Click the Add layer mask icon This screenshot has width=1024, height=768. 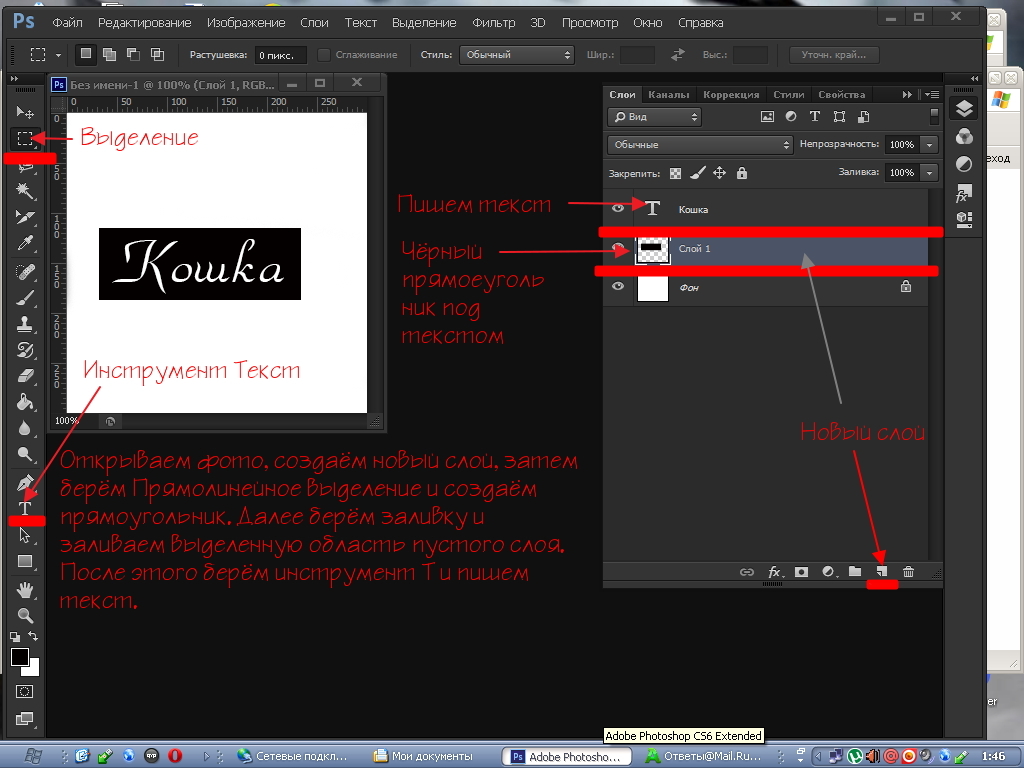pyautogui.click(x=801, y=572)
